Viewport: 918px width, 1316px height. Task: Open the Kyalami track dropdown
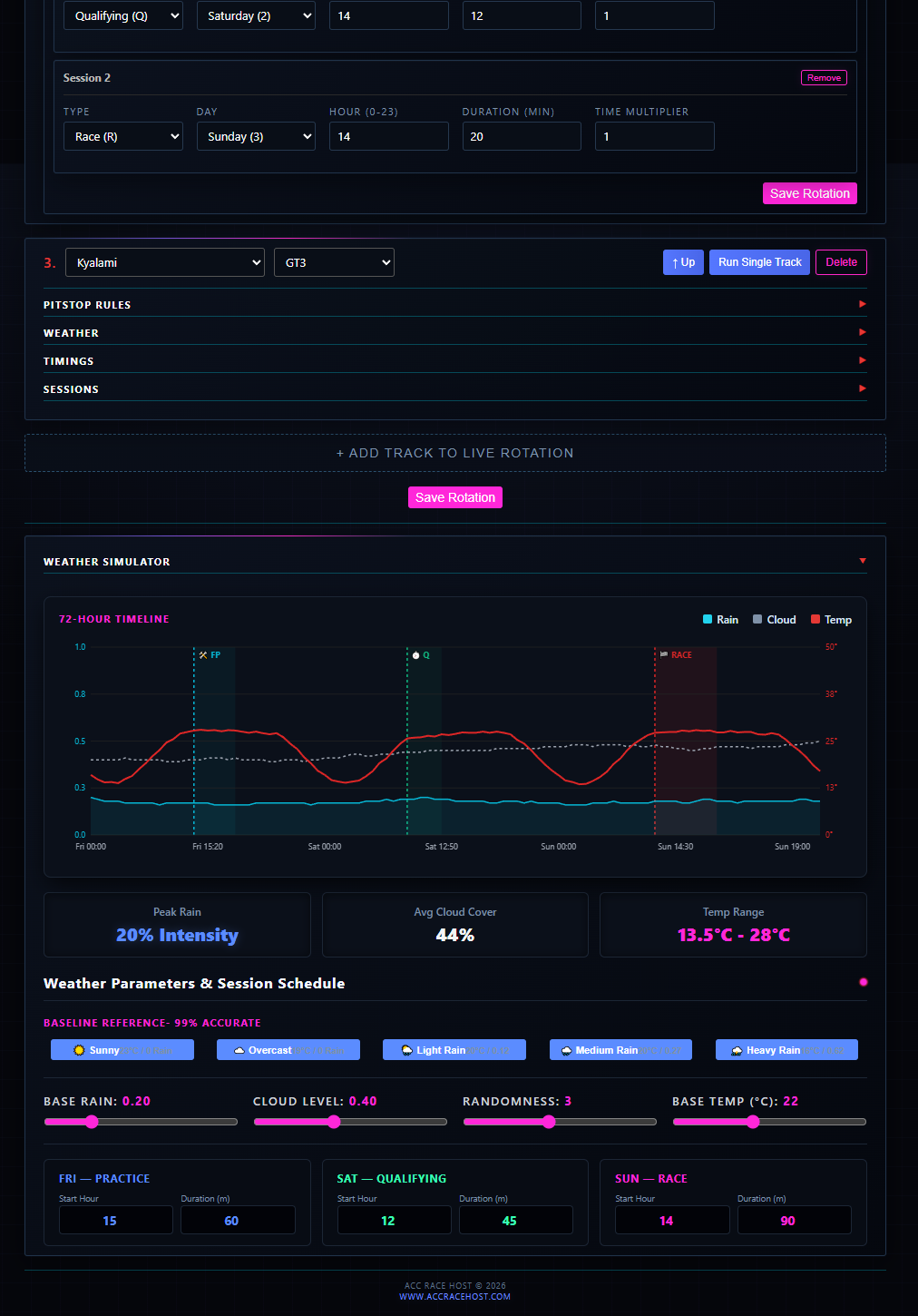pos(165,262)
